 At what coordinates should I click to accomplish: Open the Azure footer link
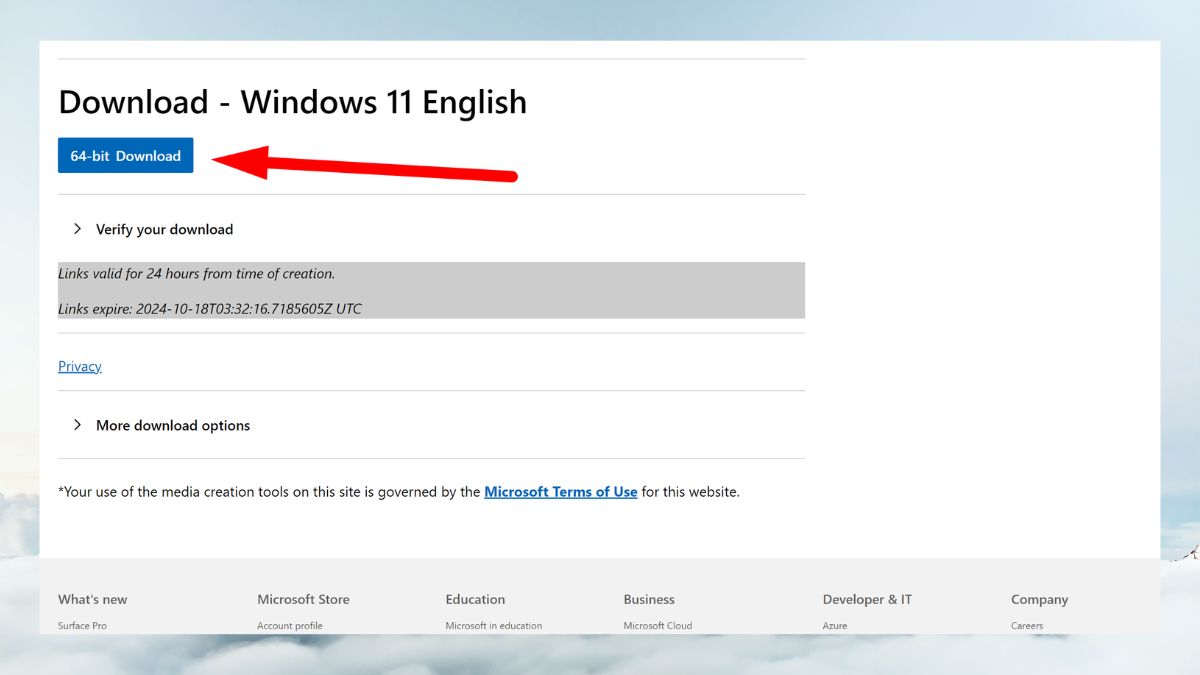click(x=835, y=626)
